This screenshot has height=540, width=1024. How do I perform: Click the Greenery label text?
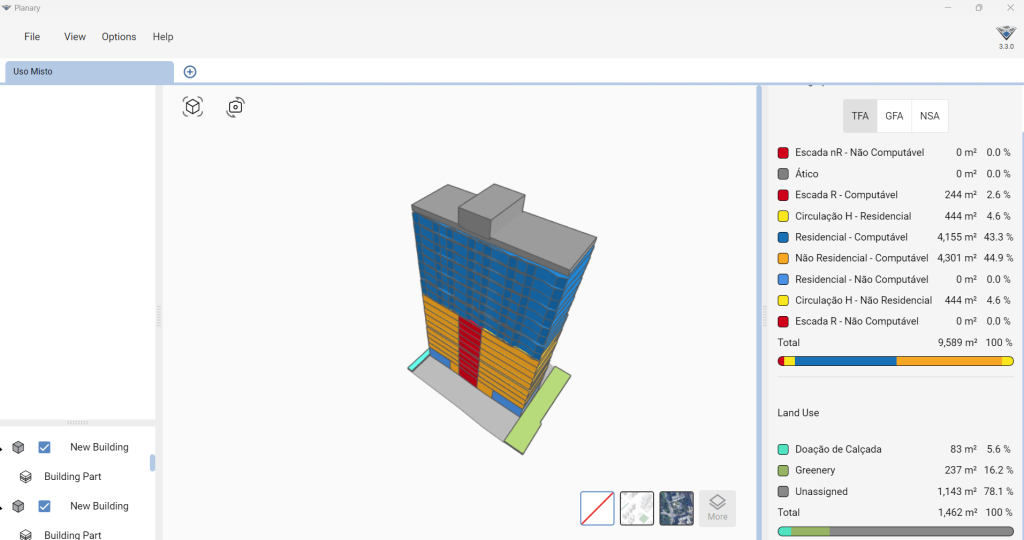click(815, 470)
